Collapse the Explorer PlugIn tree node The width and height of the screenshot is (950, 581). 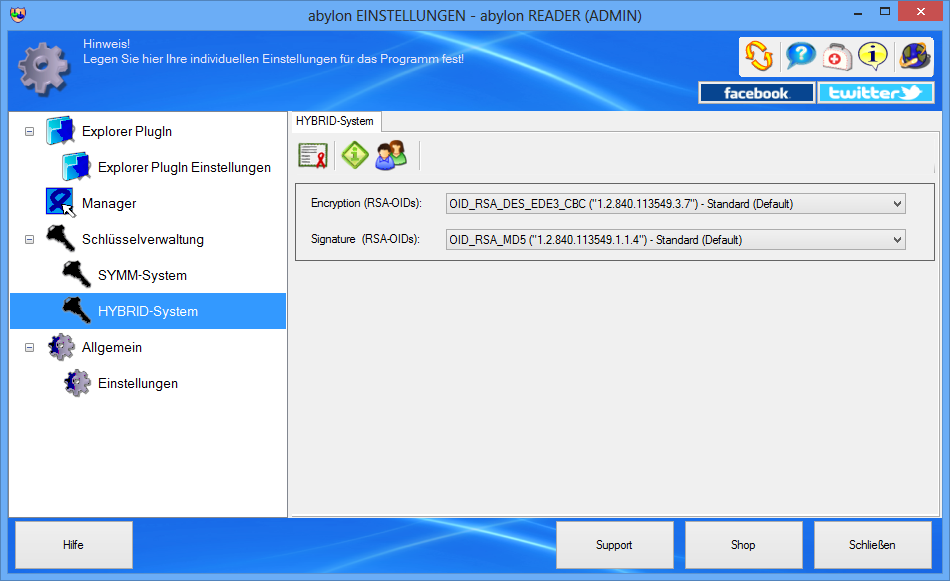pos(29,131)
